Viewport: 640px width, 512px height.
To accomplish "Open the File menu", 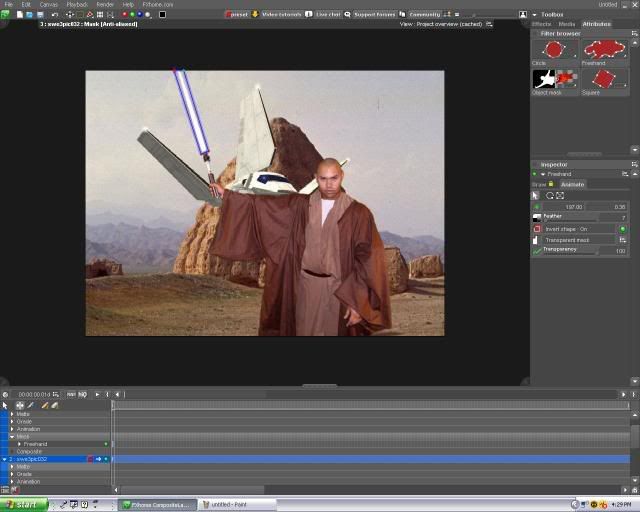I will (x=9, y=4).
